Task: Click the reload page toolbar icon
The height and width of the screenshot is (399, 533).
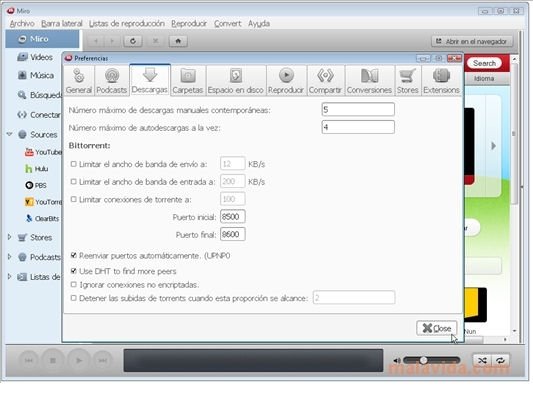Action: tap(133, 41)
